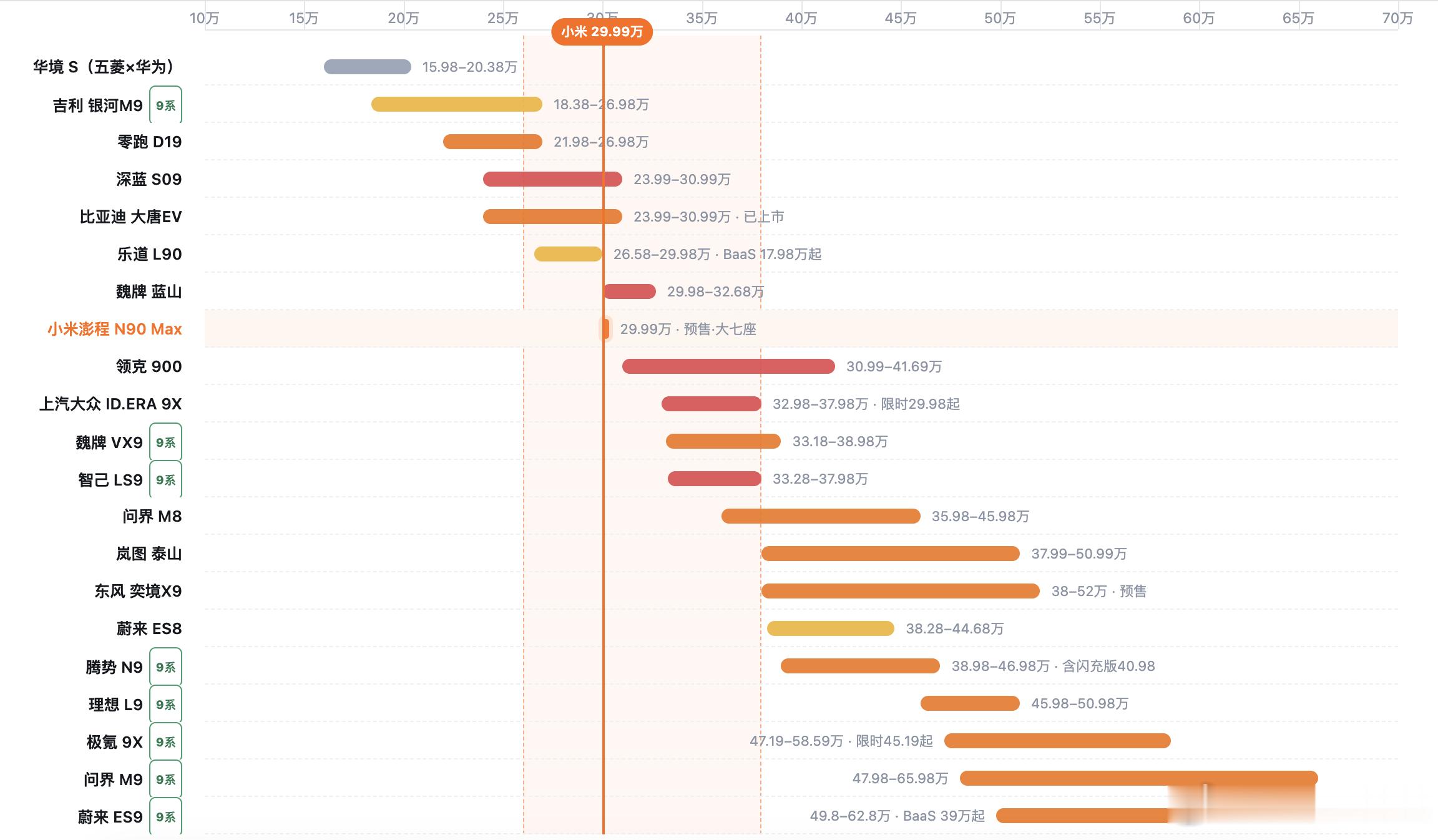The height and width of the screenshot is (840, 1438).
Task: Select the 上汽大众 ID.ERA 9X row label
Action: click(110, 404)
